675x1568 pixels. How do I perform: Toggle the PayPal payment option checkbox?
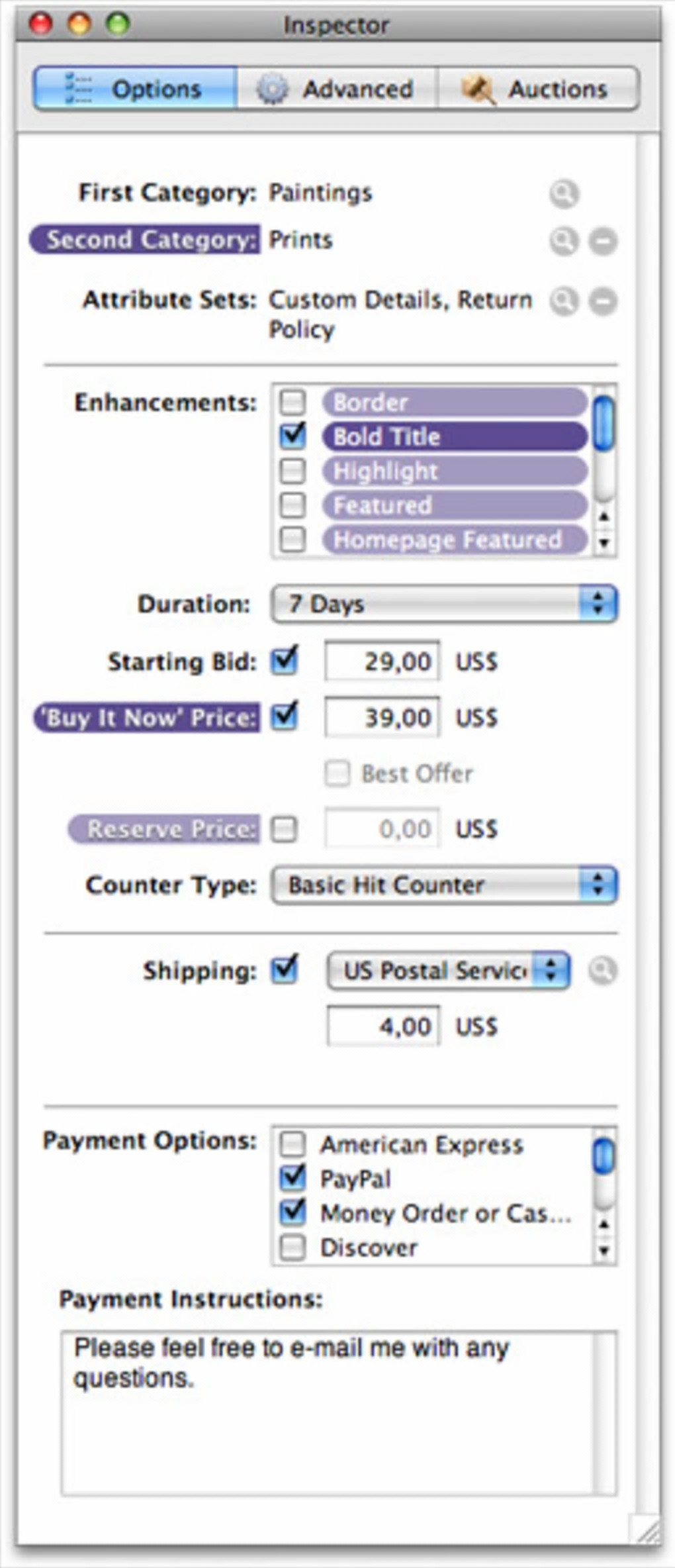click(292, 1178)
